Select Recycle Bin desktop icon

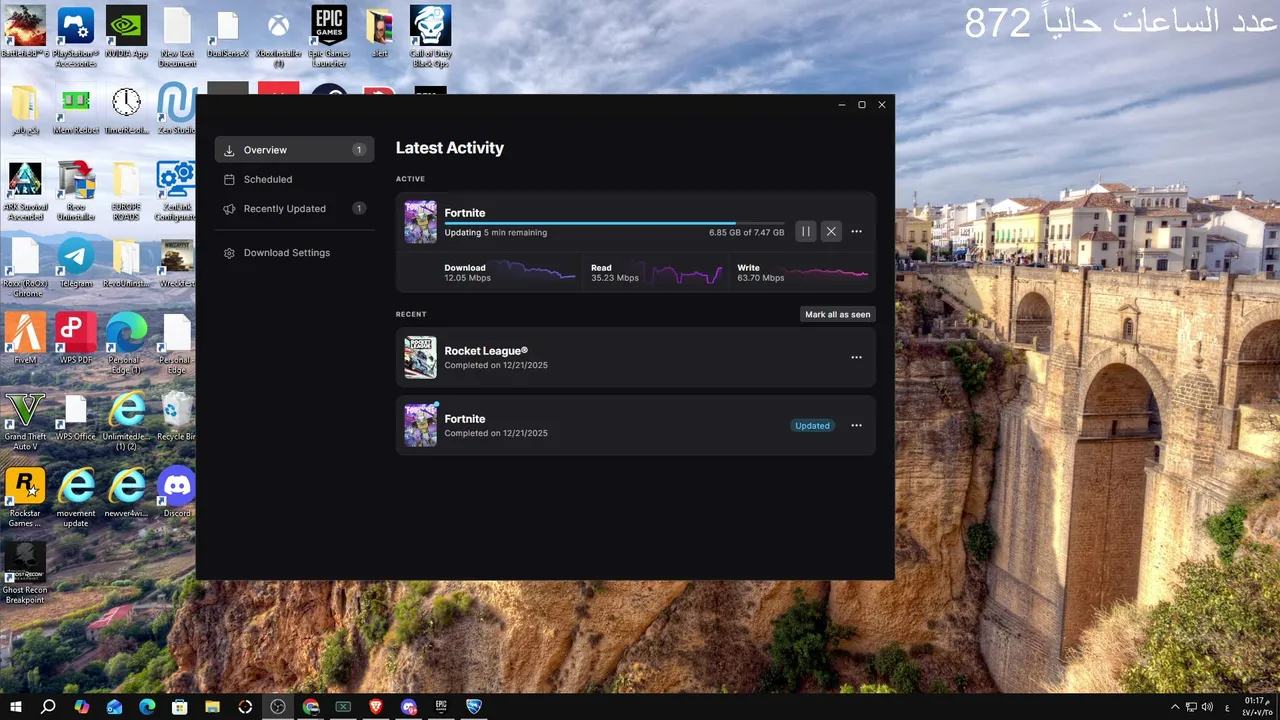177,416
